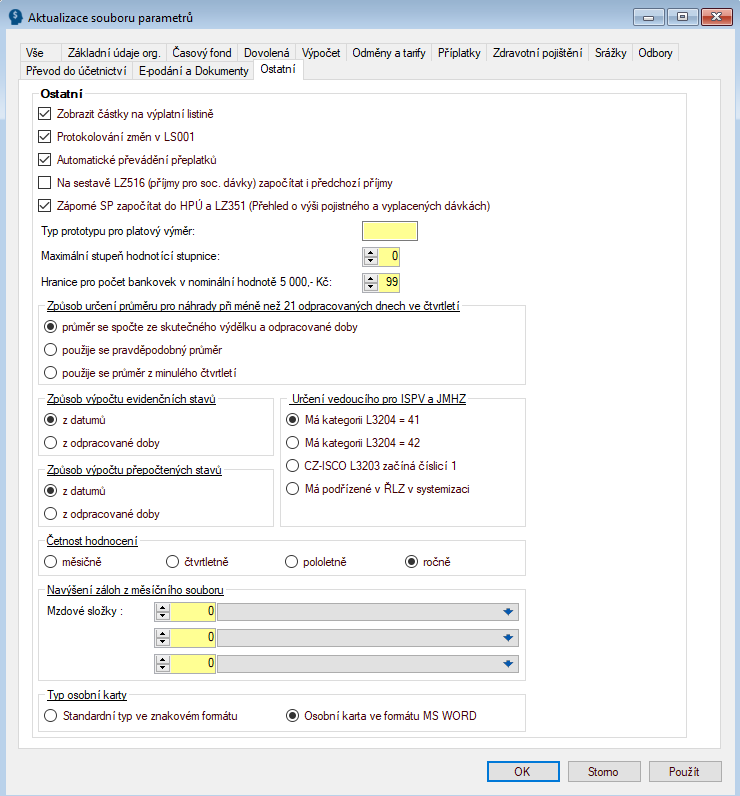The height and width of the screenshot is (796, 740).
Task: Click the application icon in title bar
Action: tap(15, 17)
